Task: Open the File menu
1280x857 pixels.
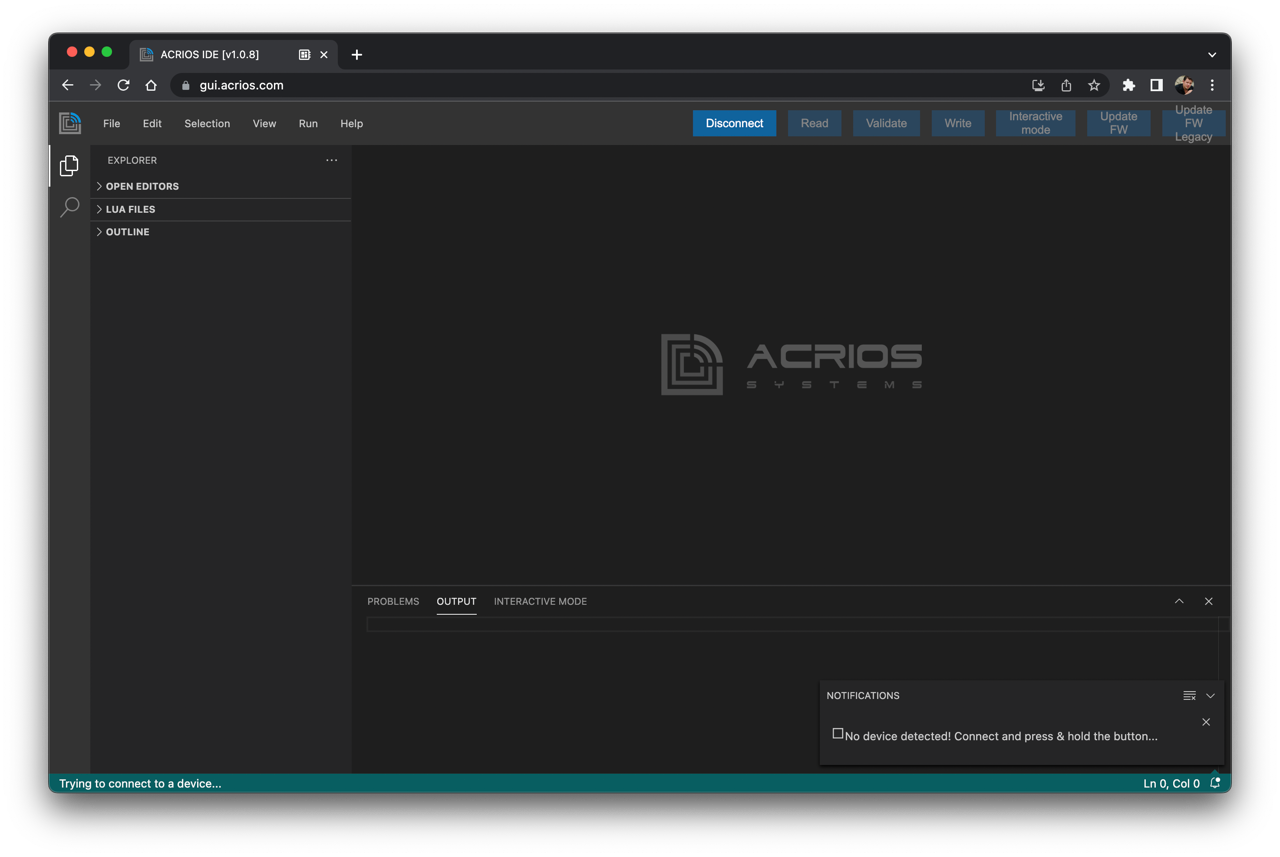Action: coord(112,124)
